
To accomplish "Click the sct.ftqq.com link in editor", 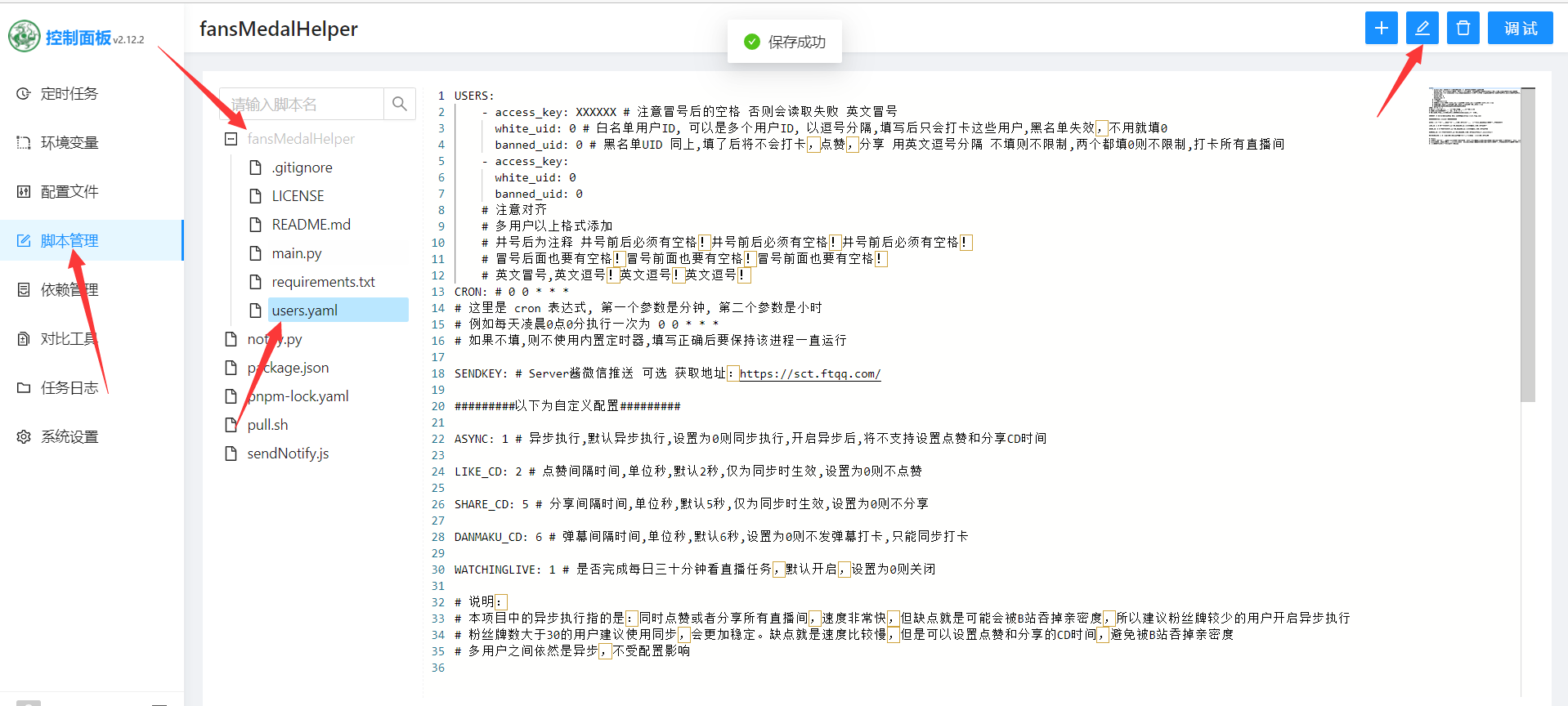I will pos(809,373).
